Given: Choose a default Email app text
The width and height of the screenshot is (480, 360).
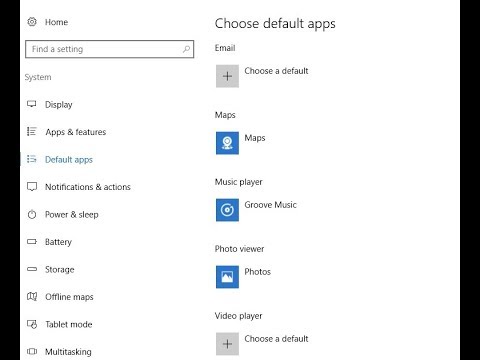Looking at the screenshot, I should pos(276,71).
